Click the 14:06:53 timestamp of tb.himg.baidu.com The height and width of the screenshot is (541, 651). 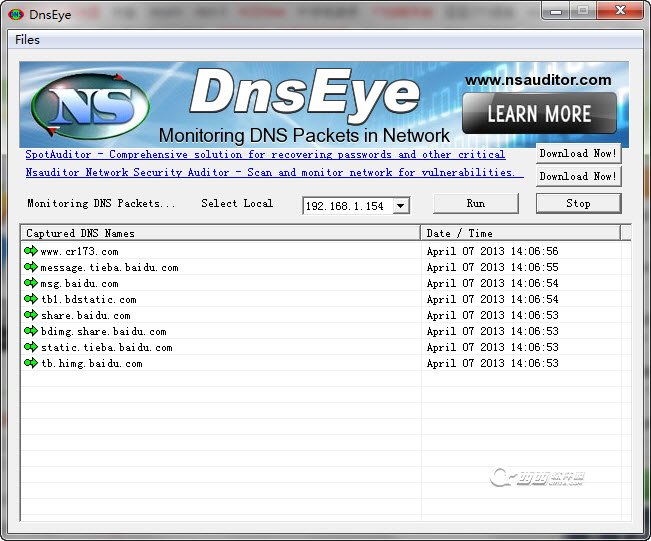492,363
